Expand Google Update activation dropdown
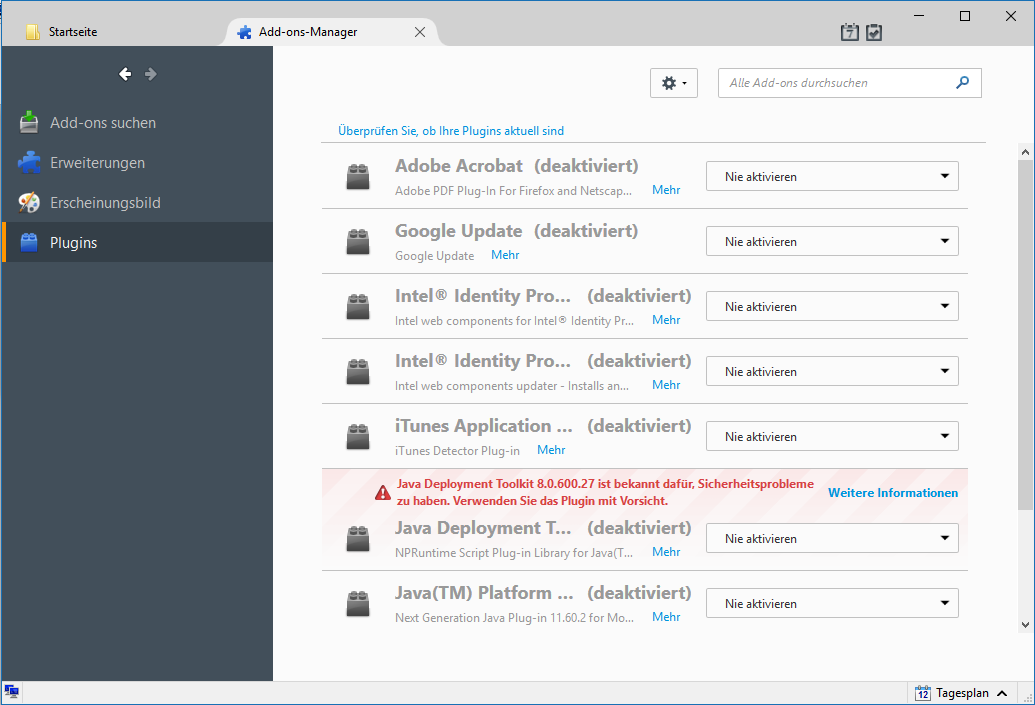1035x705 pixels. tap(832, 242)
